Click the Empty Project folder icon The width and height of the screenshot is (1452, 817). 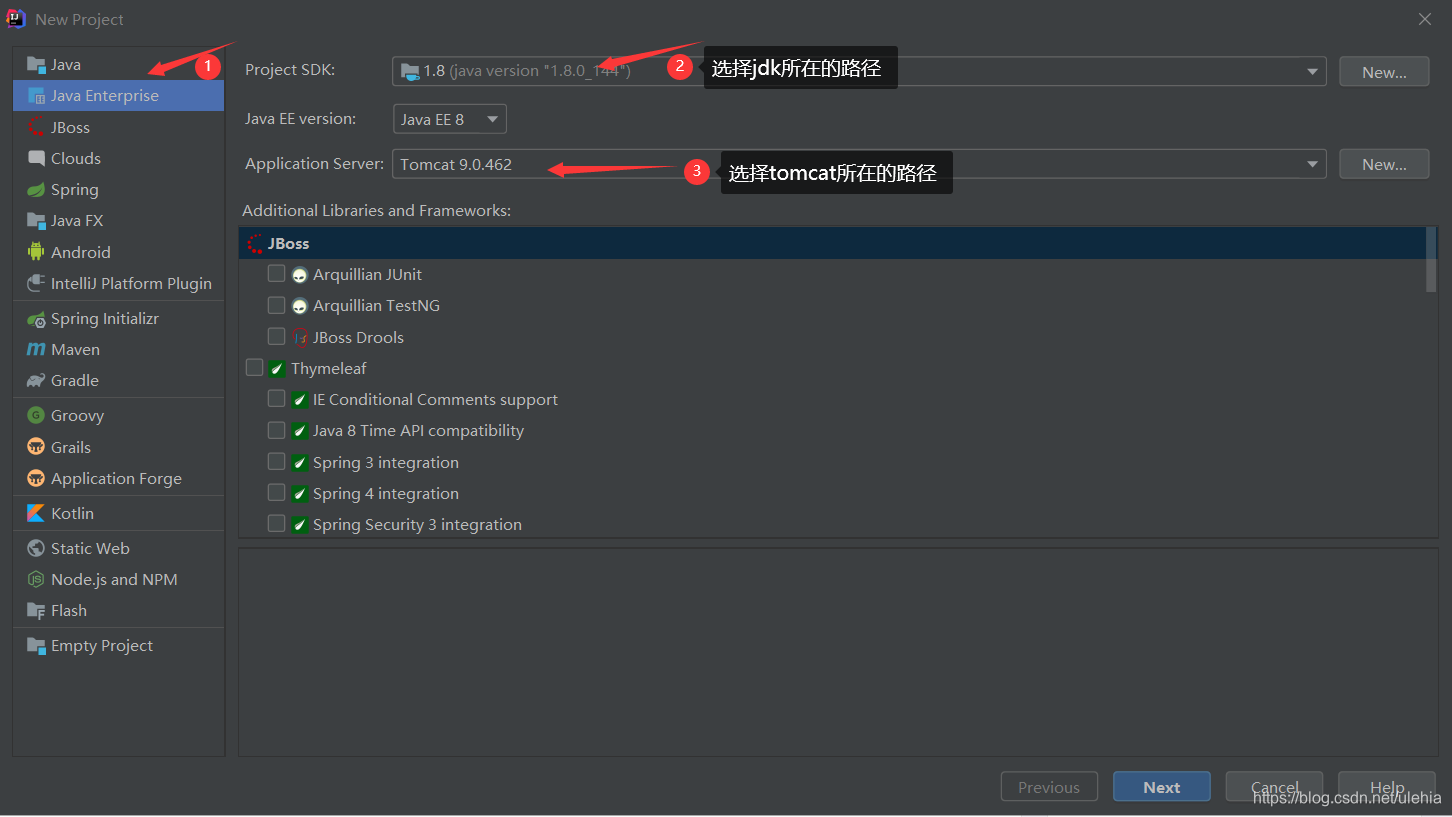coord(36,646)
